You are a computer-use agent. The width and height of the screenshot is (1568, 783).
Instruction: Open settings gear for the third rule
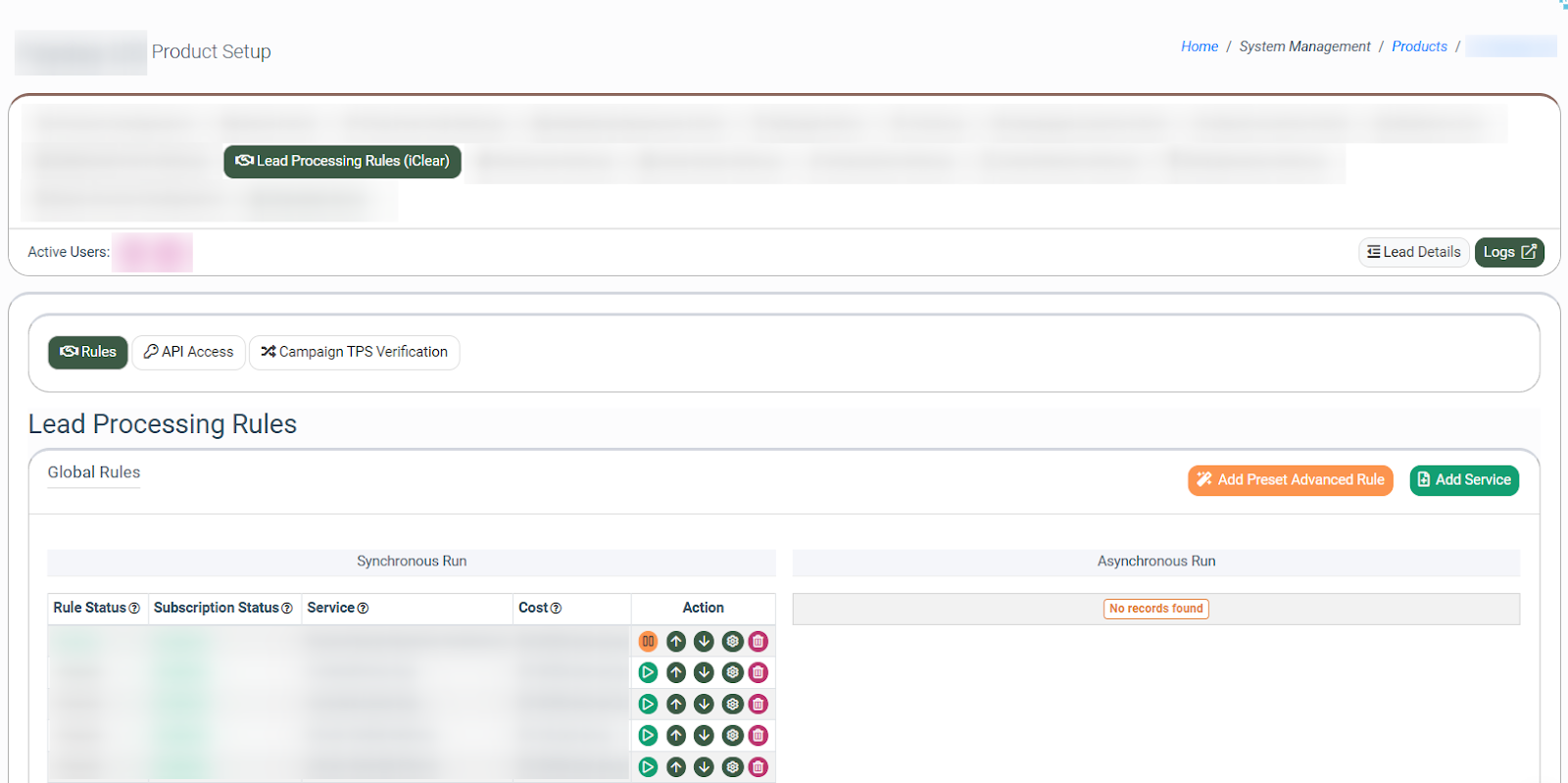(732, 705)
